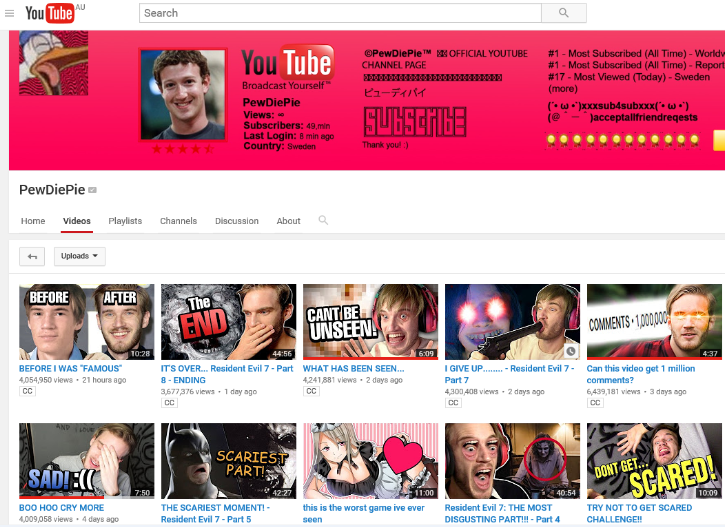This screenshot has height=527, width=725.
Task: Click the SAD! :(( video thumbnail
Action: 86,461
